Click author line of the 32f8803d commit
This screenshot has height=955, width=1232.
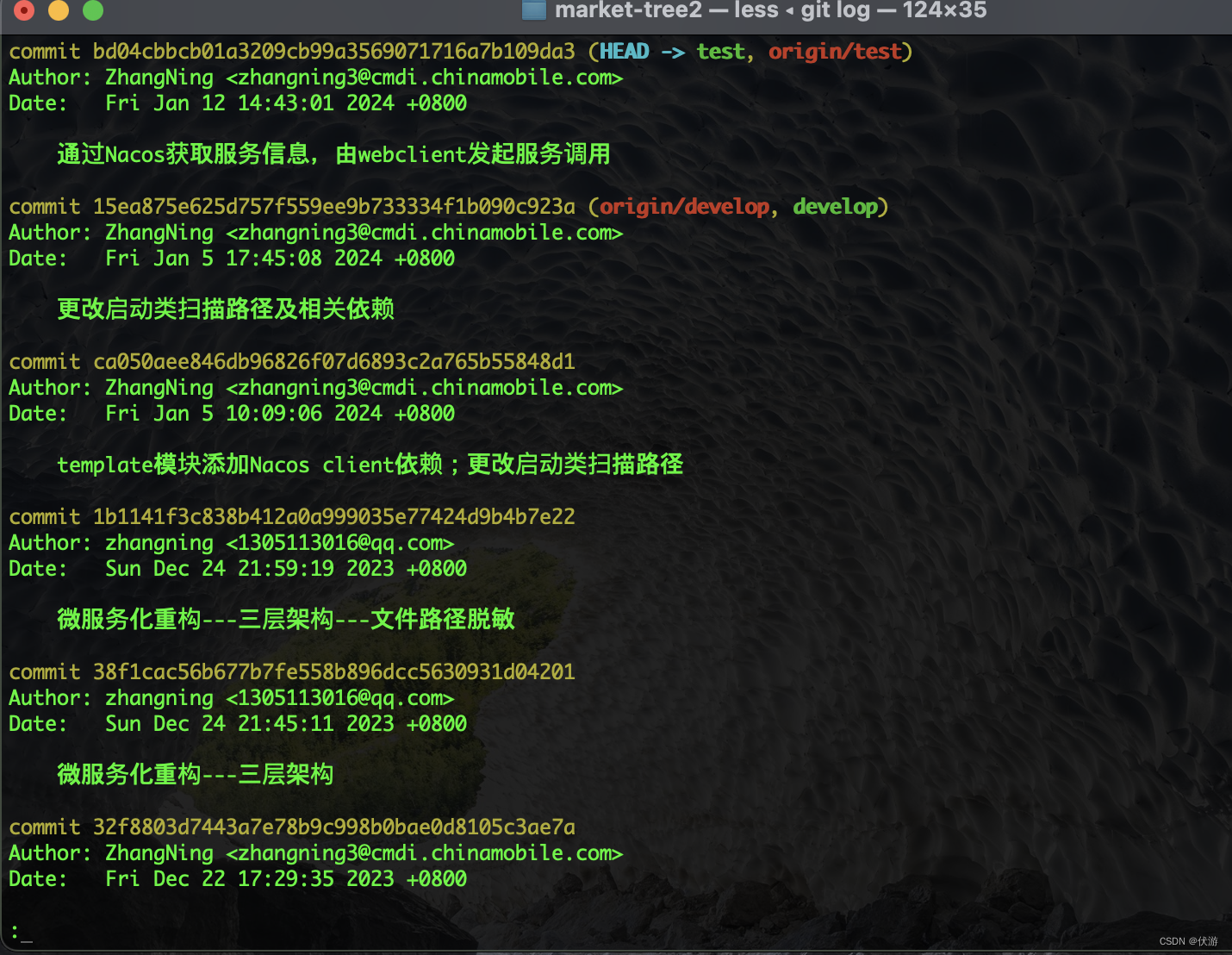click(x=316, y=853)
